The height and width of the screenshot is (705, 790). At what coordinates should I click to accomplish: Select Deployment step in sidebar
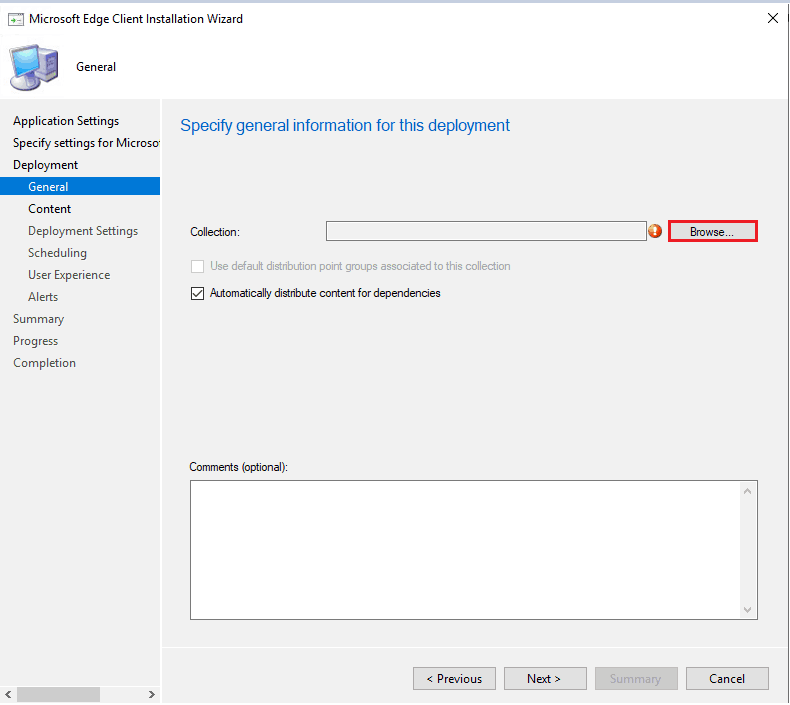(x=45, y=165)
